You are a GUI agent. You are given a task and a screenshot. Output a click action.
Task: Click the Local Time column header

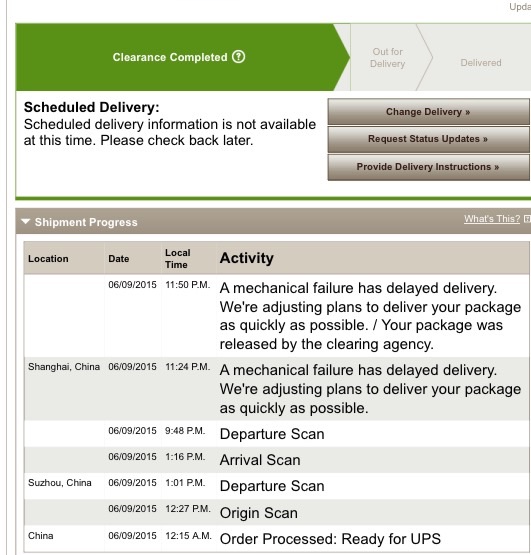tap(178, 259)
